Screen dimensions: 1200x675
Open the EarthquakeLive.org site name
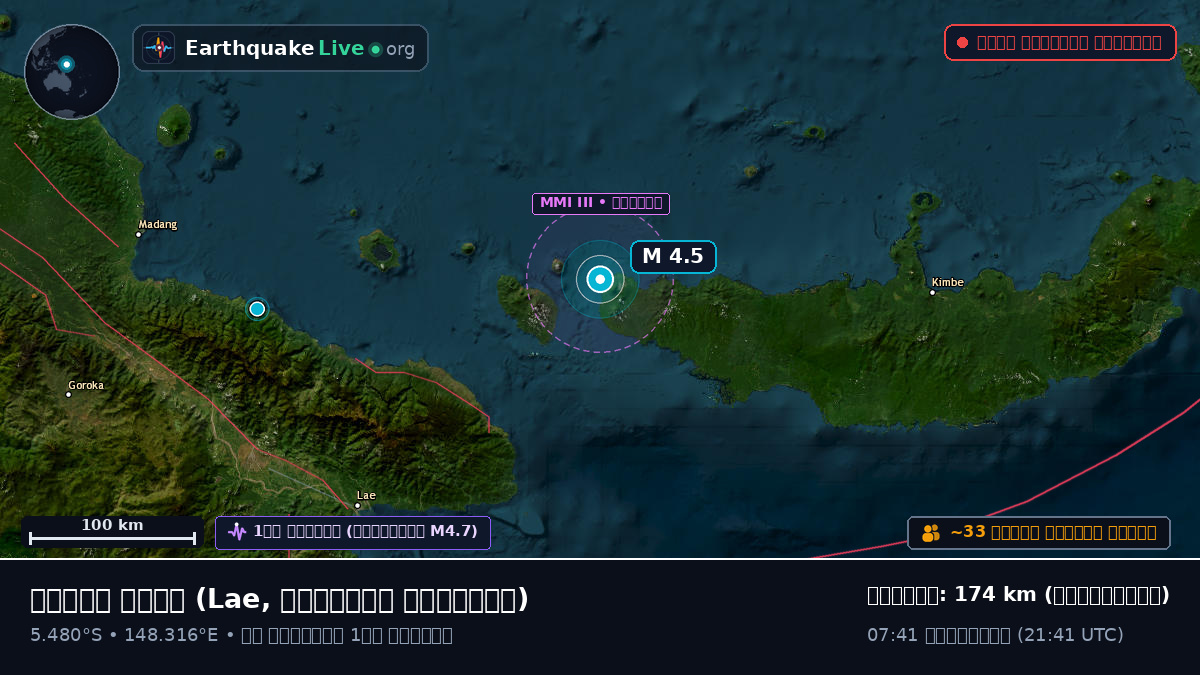[300, 49]
